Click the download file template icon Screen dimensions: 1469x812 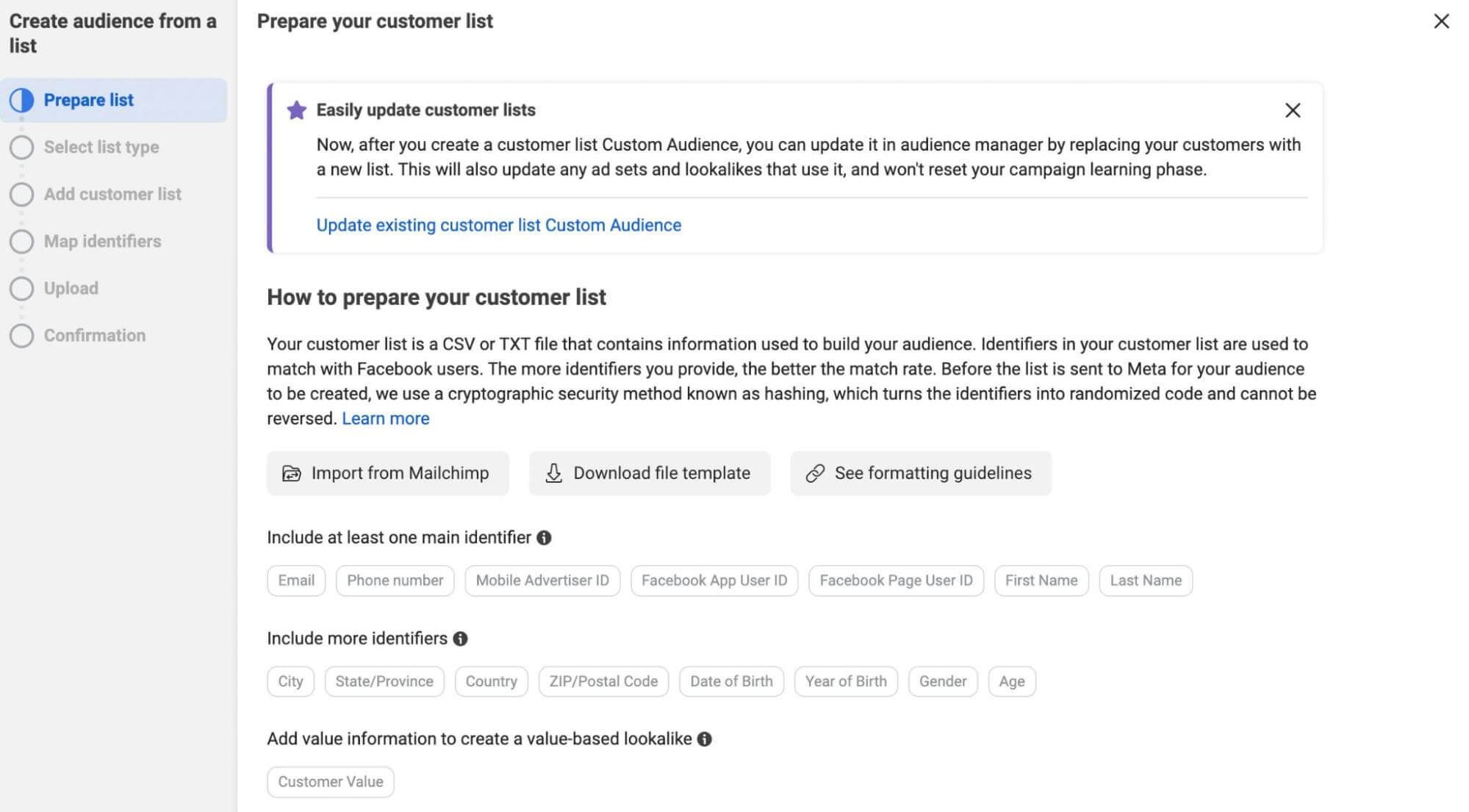click(555, 473)
